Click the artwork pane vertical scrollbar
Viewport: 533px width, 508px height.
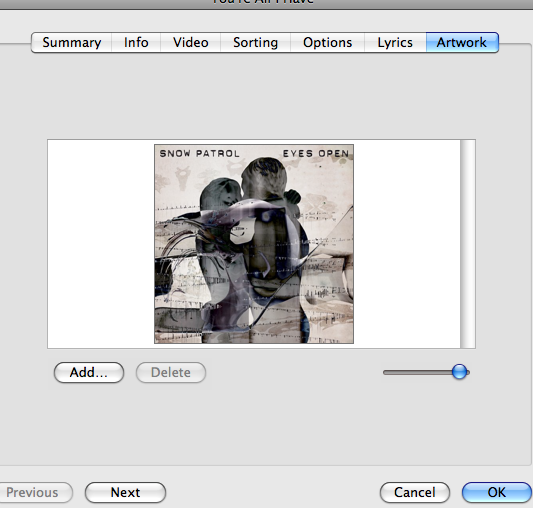coord(468,244)
